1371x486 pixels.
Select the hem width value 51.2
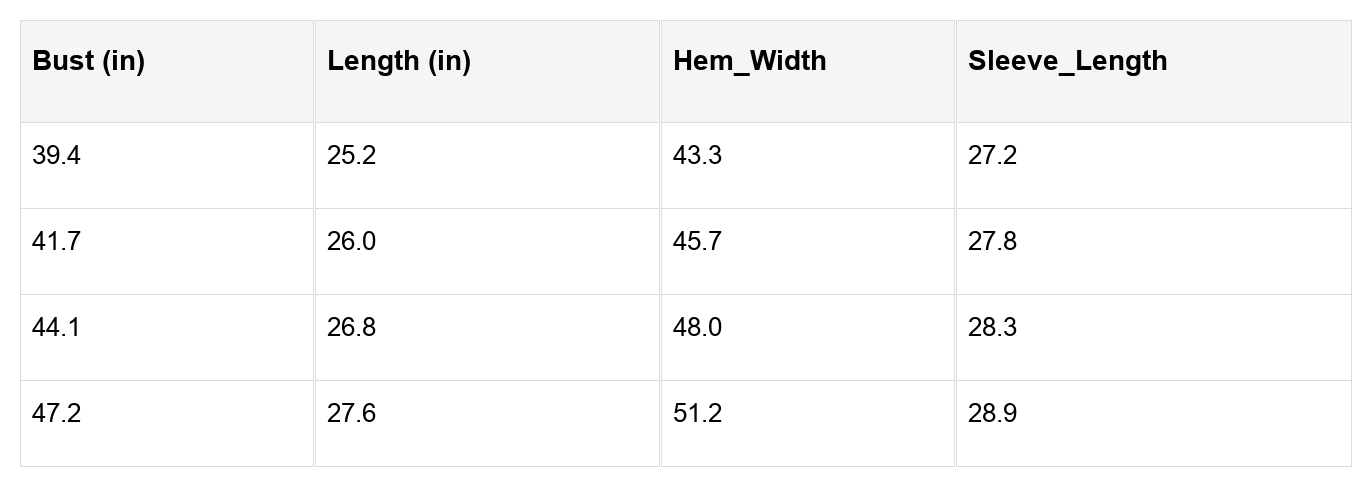[697, 414]
